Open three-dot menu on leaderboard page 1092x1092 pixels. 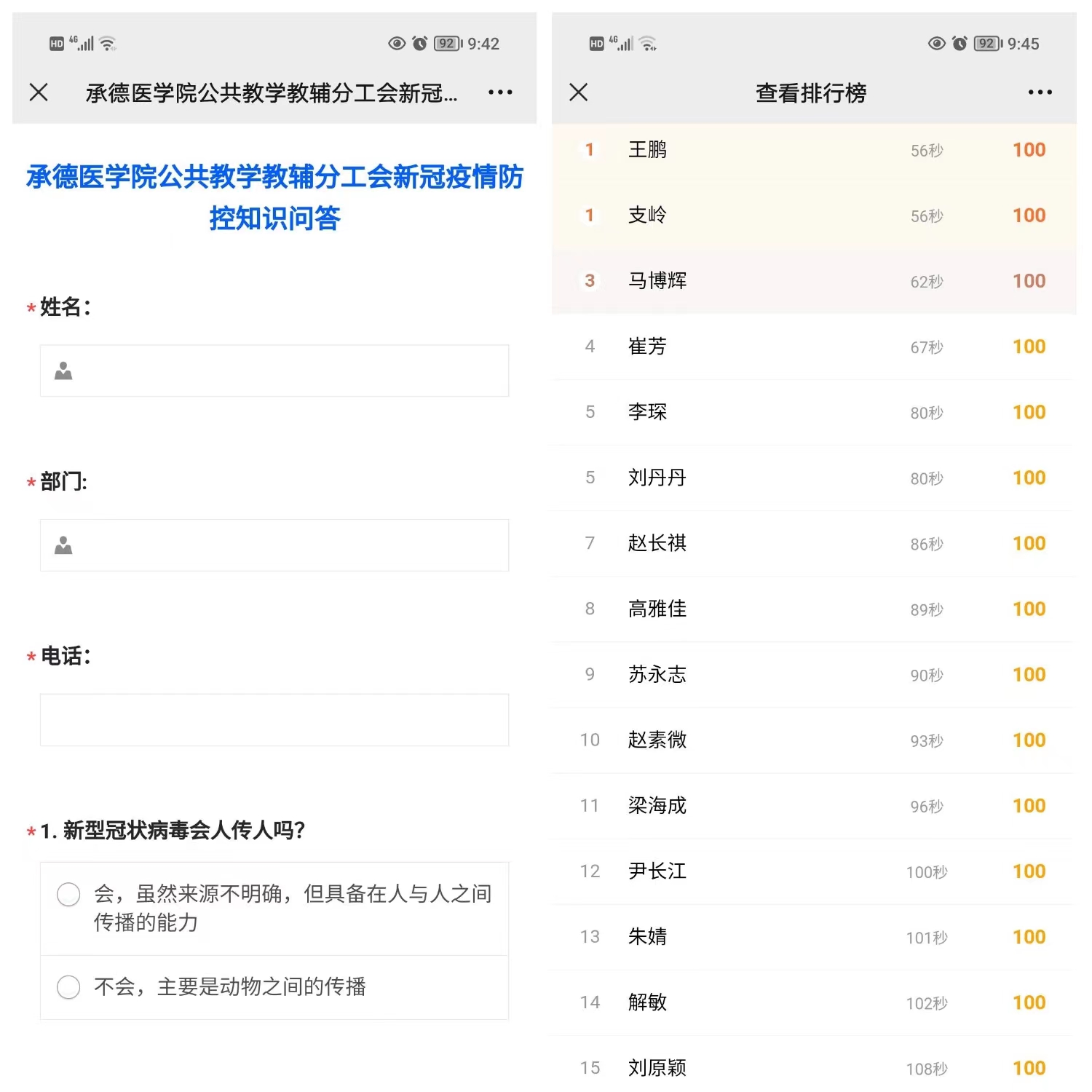point(1040,92)
